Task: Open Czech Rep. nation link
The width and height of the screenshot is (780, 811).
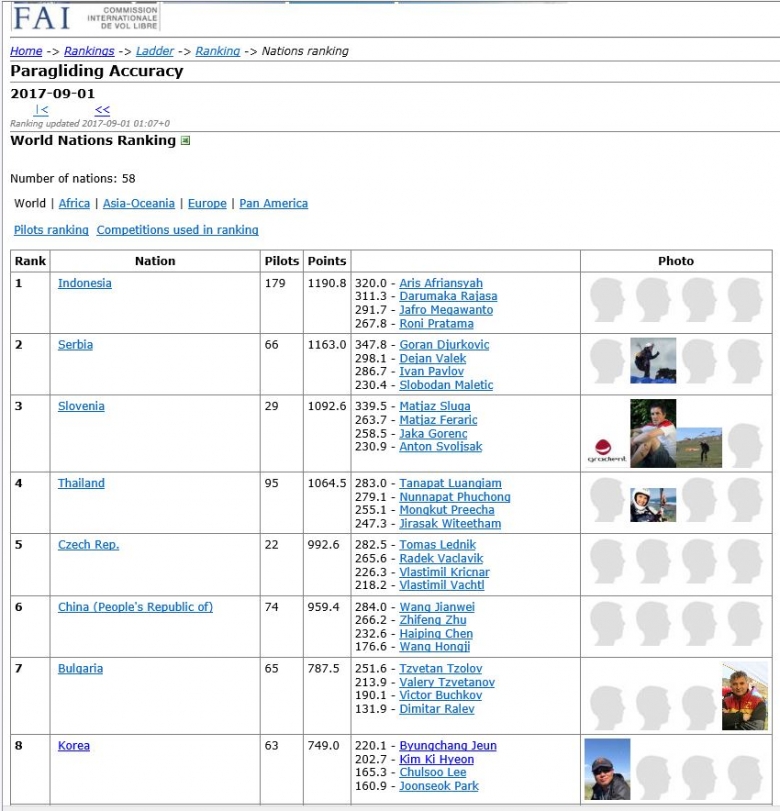Action: coord(88,545)
